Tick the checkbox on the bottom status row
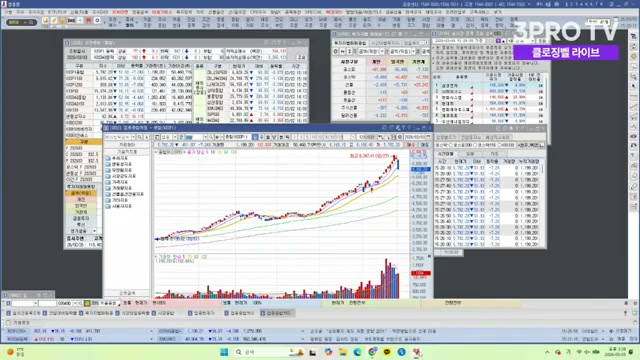Screen dimensions: 640x360 9,322
